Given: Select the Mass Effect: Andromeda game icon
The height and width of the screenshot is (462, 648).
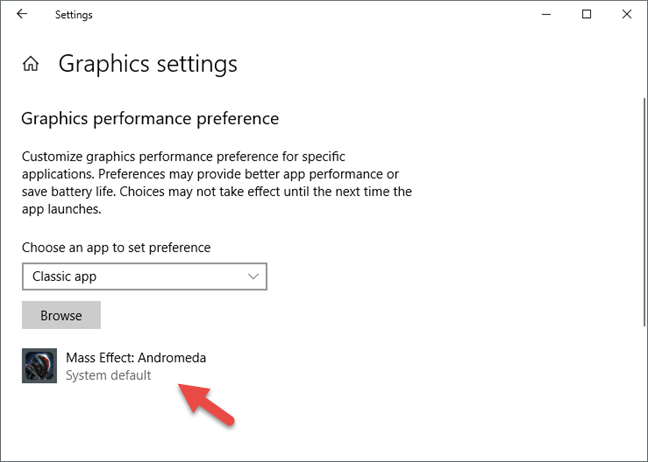Looking at the screenshot, I should (x=39, y=365).
